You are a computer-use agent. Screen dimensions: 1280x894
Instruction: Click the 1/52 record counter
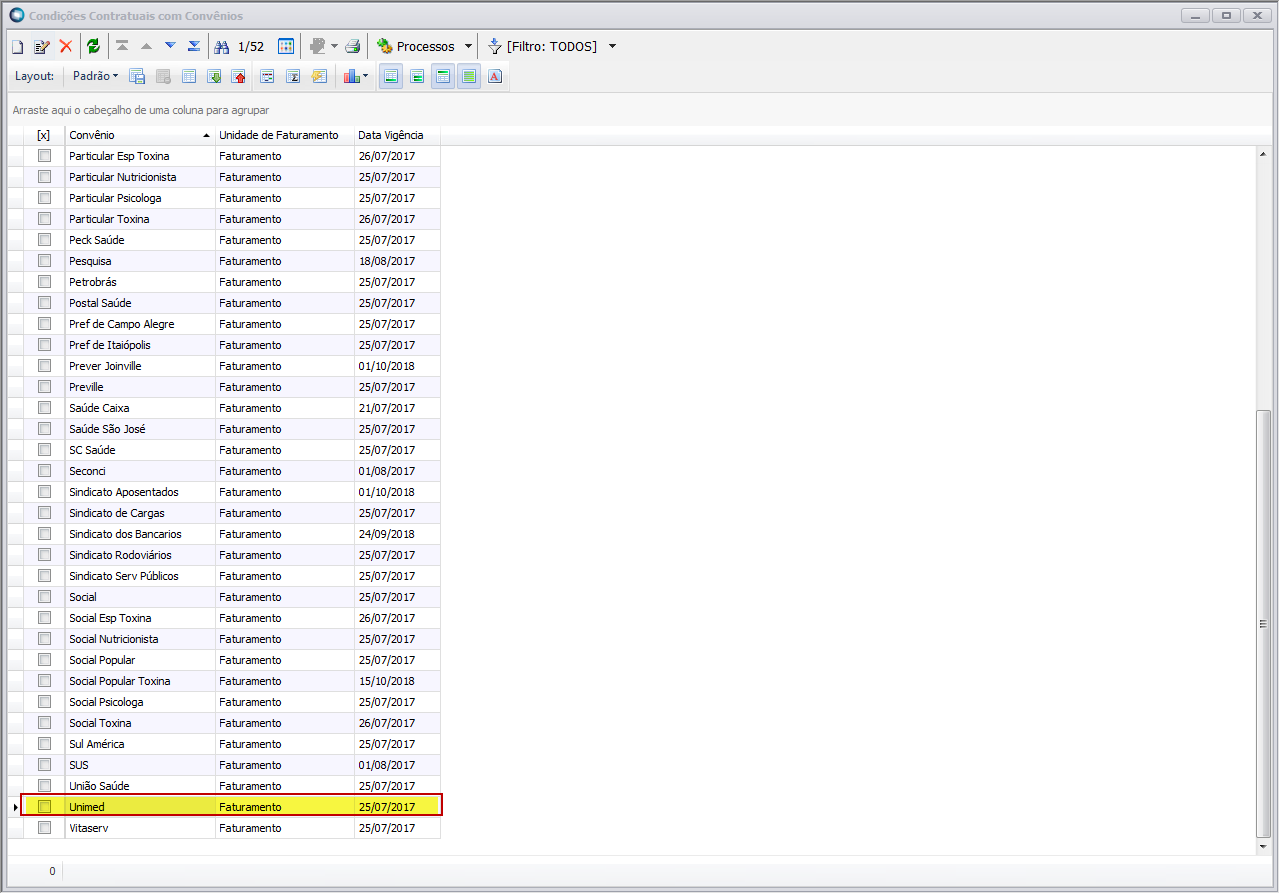point(251,46)
